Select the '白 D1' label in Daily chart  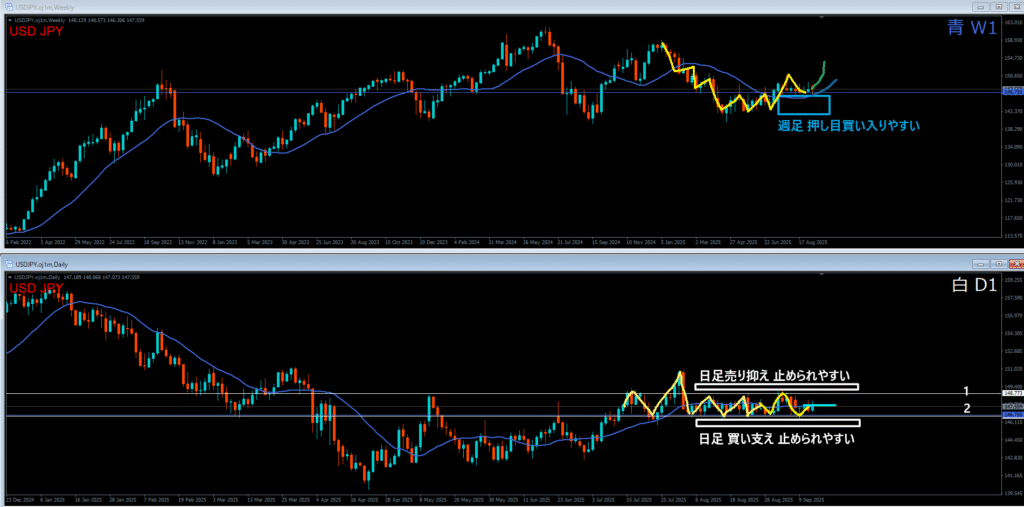click(974, 286)
